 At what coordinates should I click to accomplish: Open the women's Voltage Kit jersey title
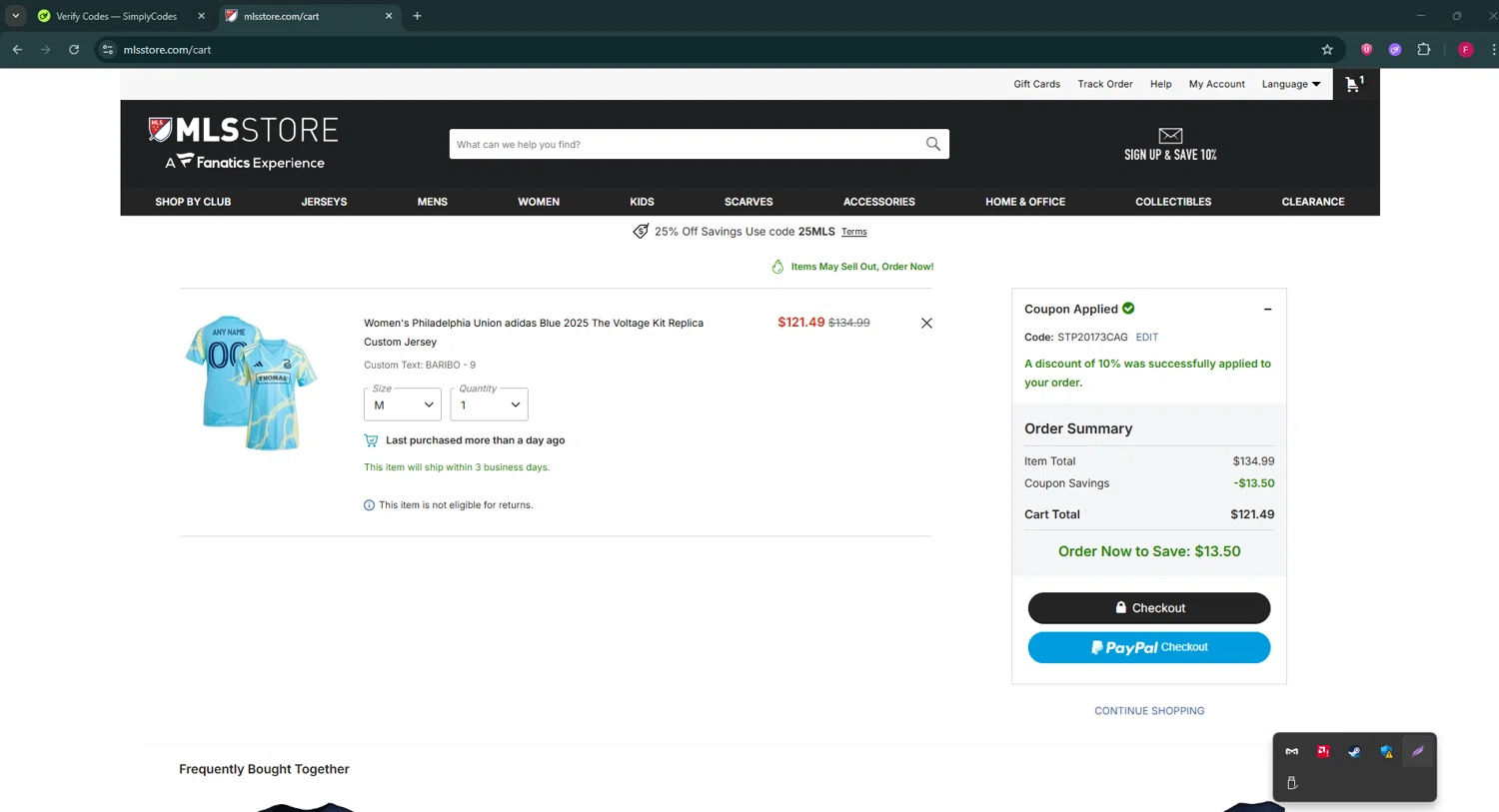(534, 333)
